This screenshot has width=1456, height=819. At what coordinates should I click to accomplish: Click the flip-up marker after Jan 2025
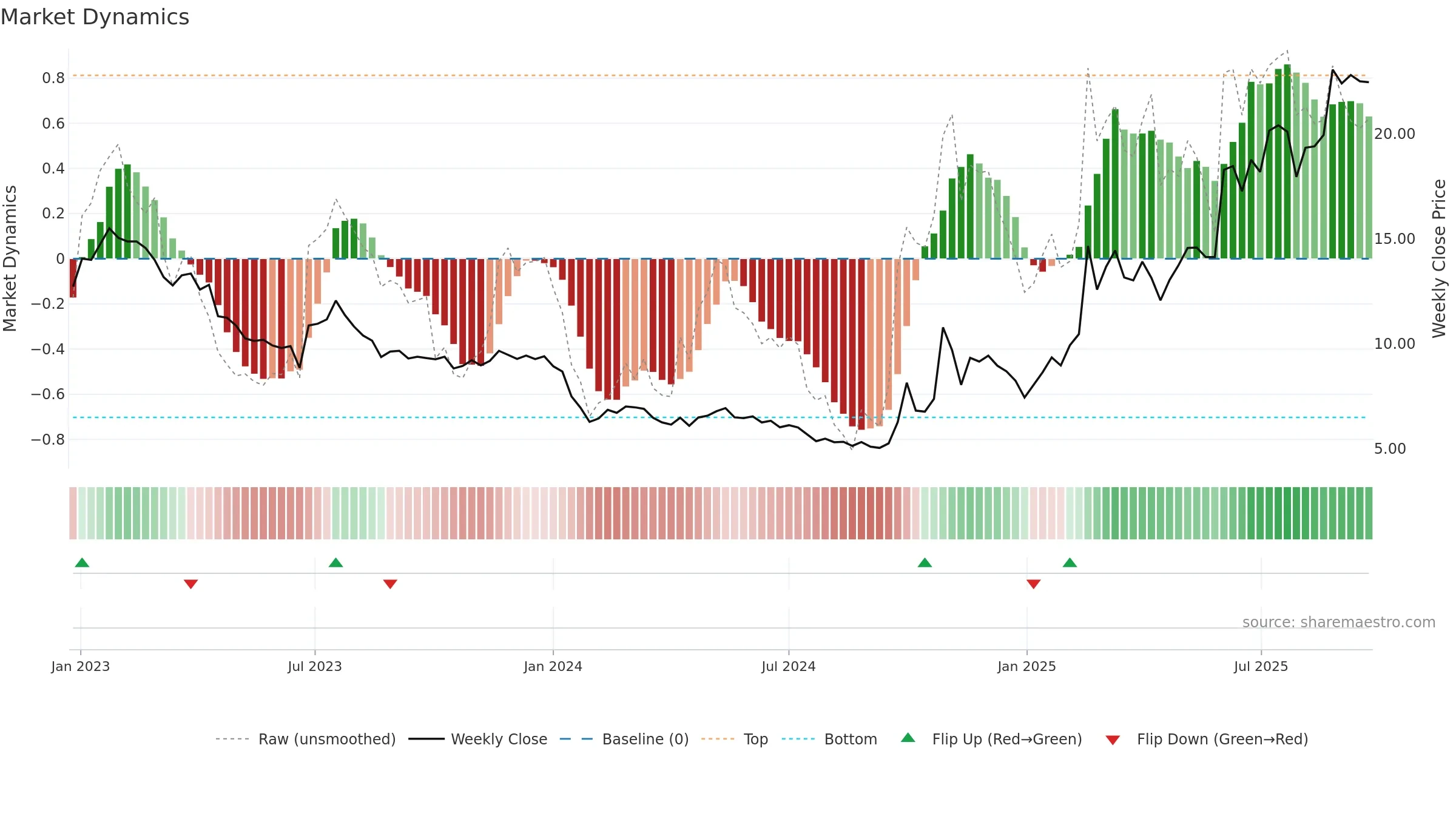(x=1070, y=562)
